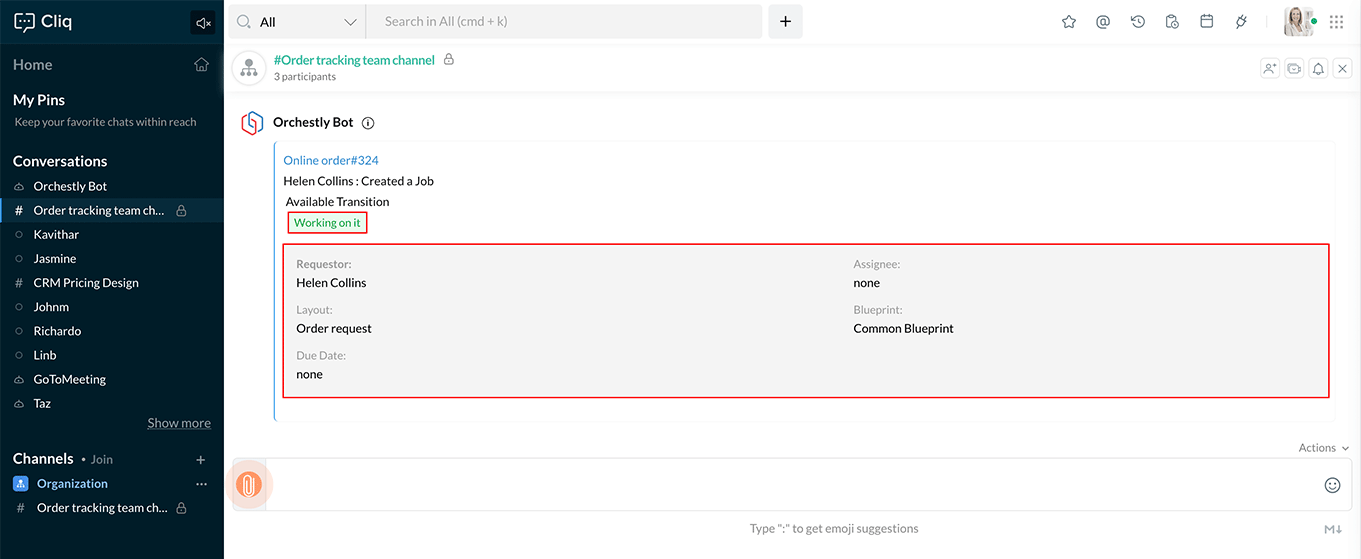Click the Home icon in sidebar
This screenshot has width=1361, height=559.
(x=202, y=65)
